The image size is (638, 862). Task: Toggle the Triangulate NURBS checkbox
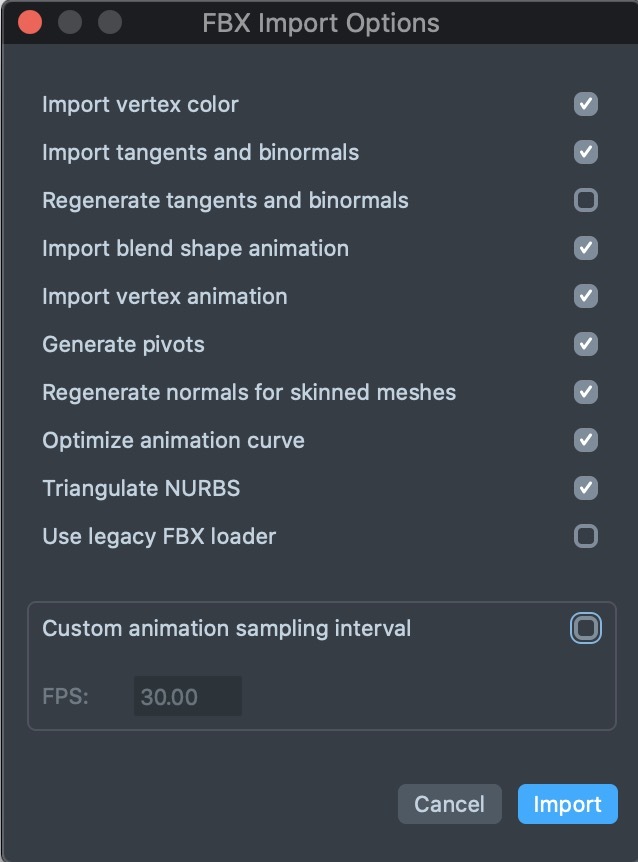[586, 488]
